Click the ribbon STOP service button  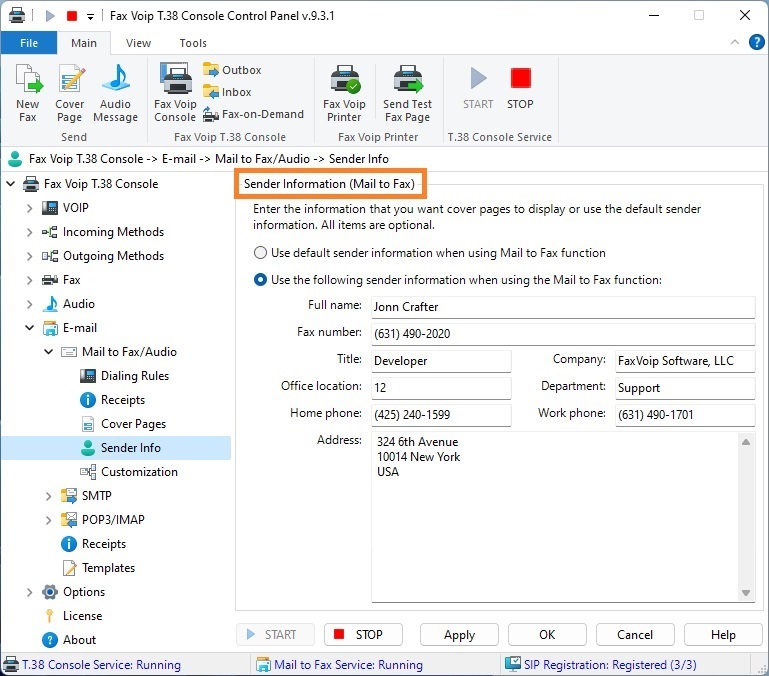(x=520, y=88)
